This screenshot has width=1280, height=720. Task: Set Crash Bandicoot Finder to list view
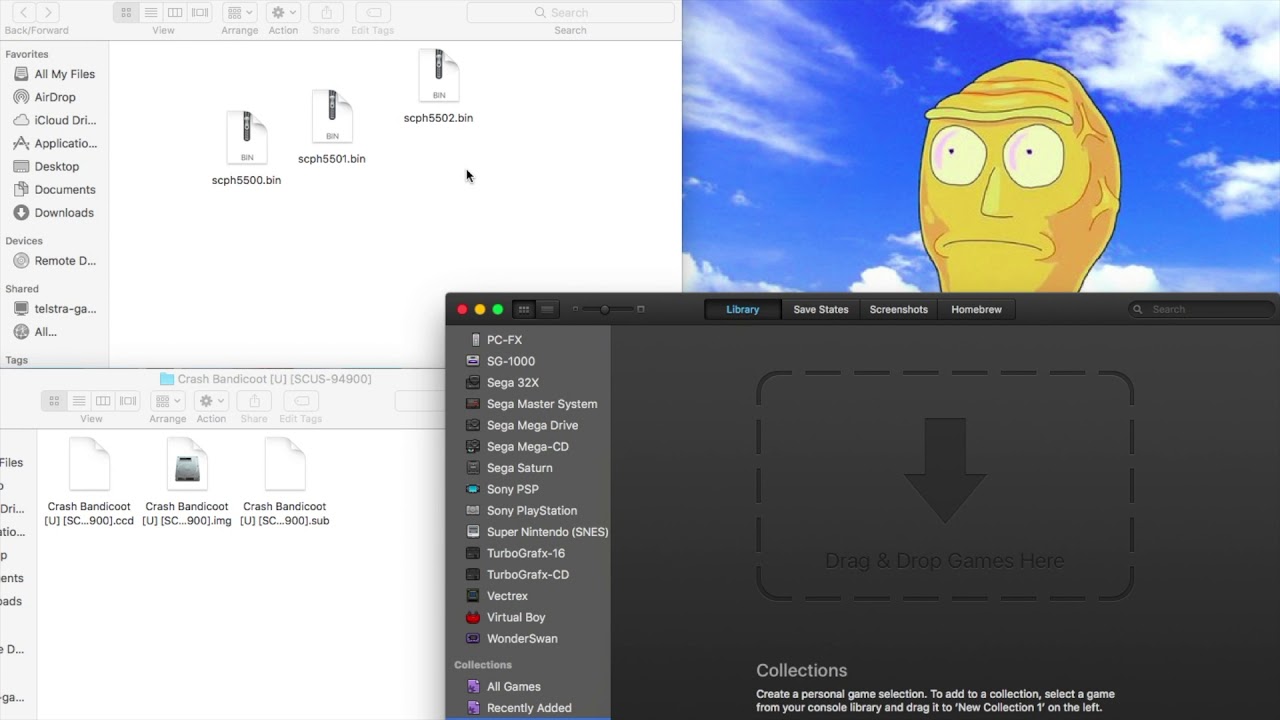(x=79, y=401)
